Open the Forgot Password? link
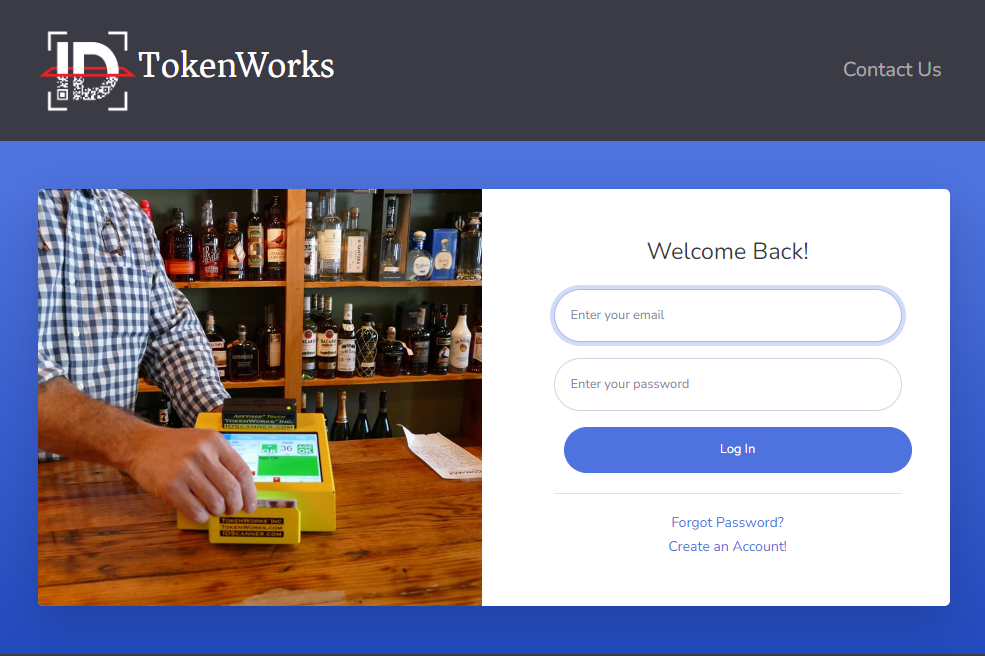This screenshot has height=656, width=985. (x=727, y=522)
